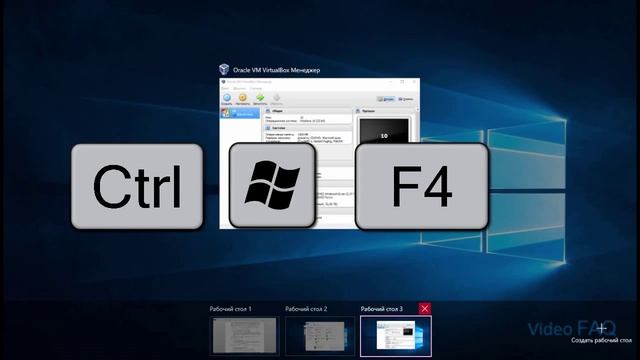Select the Рабочий стол 3 thumbnail
This screenshot has width=640, height=360.
(x=396, y=336)
